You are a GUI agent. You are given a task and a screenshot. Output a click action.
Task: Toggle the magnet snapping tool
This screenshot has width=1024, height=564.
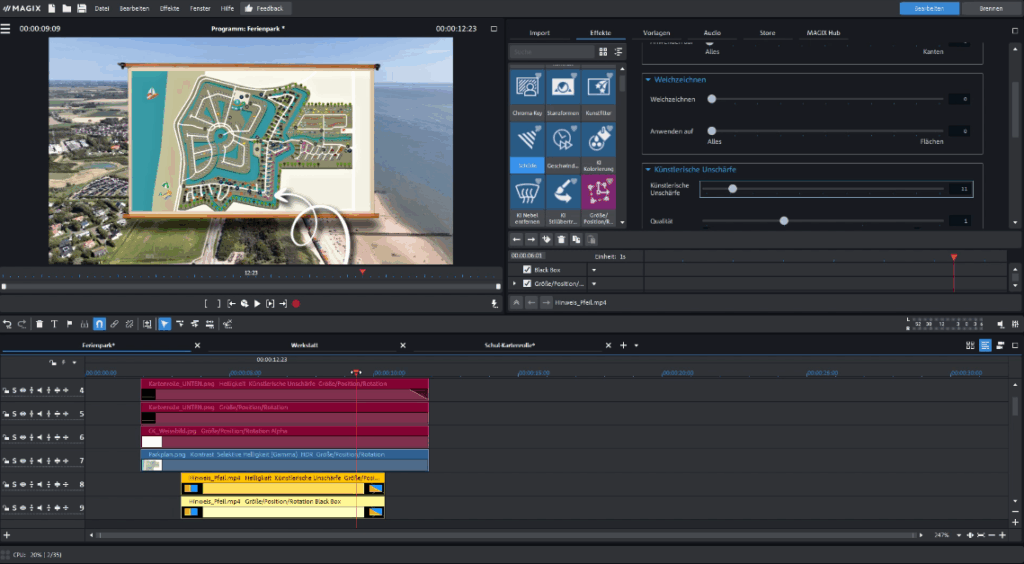(99, 324)
